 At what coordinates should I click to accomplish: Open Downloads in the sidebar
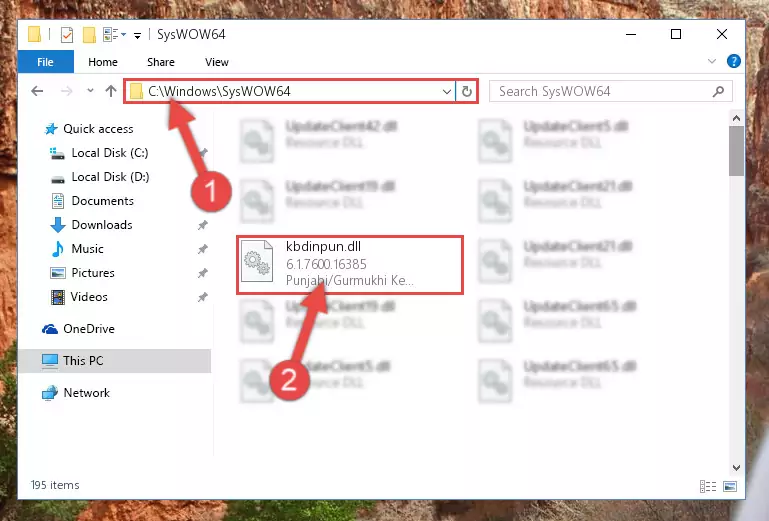point(102,225)
